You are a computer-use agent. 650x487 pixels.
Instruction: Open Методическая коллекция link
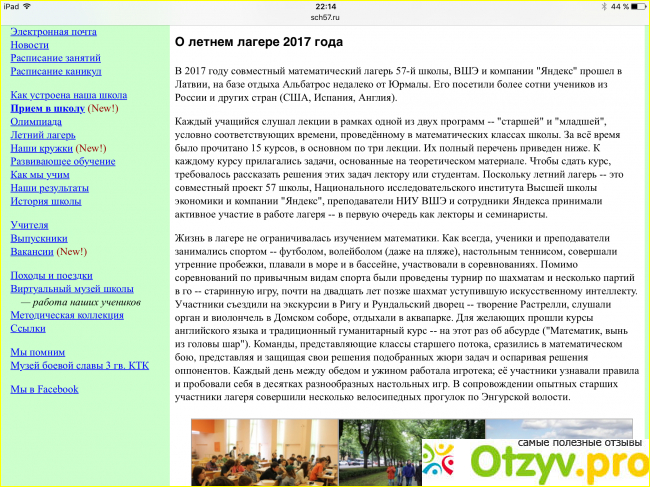tap(67, 315)
